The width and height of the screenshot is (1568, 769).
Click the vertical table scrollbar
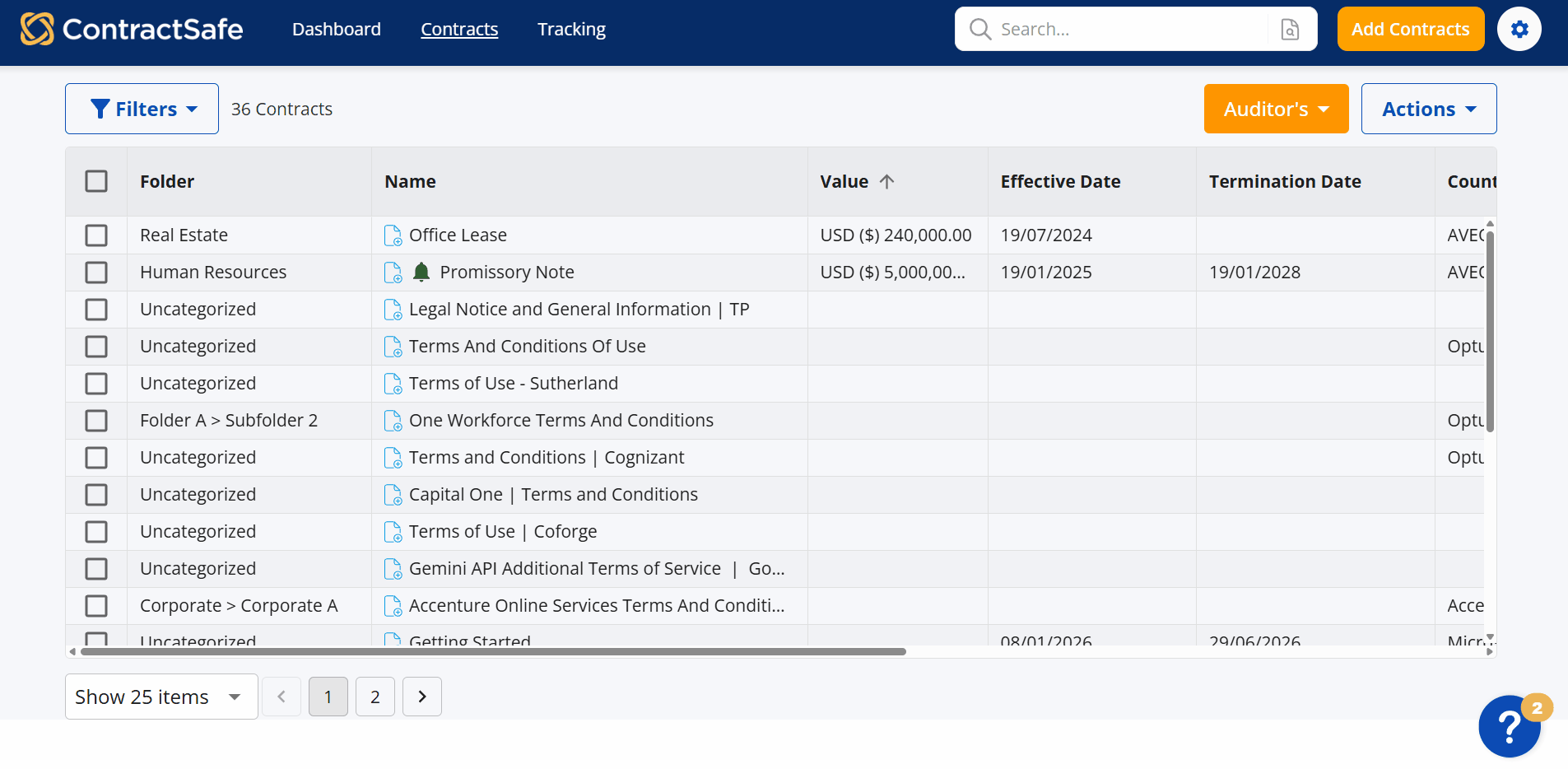1490,331
